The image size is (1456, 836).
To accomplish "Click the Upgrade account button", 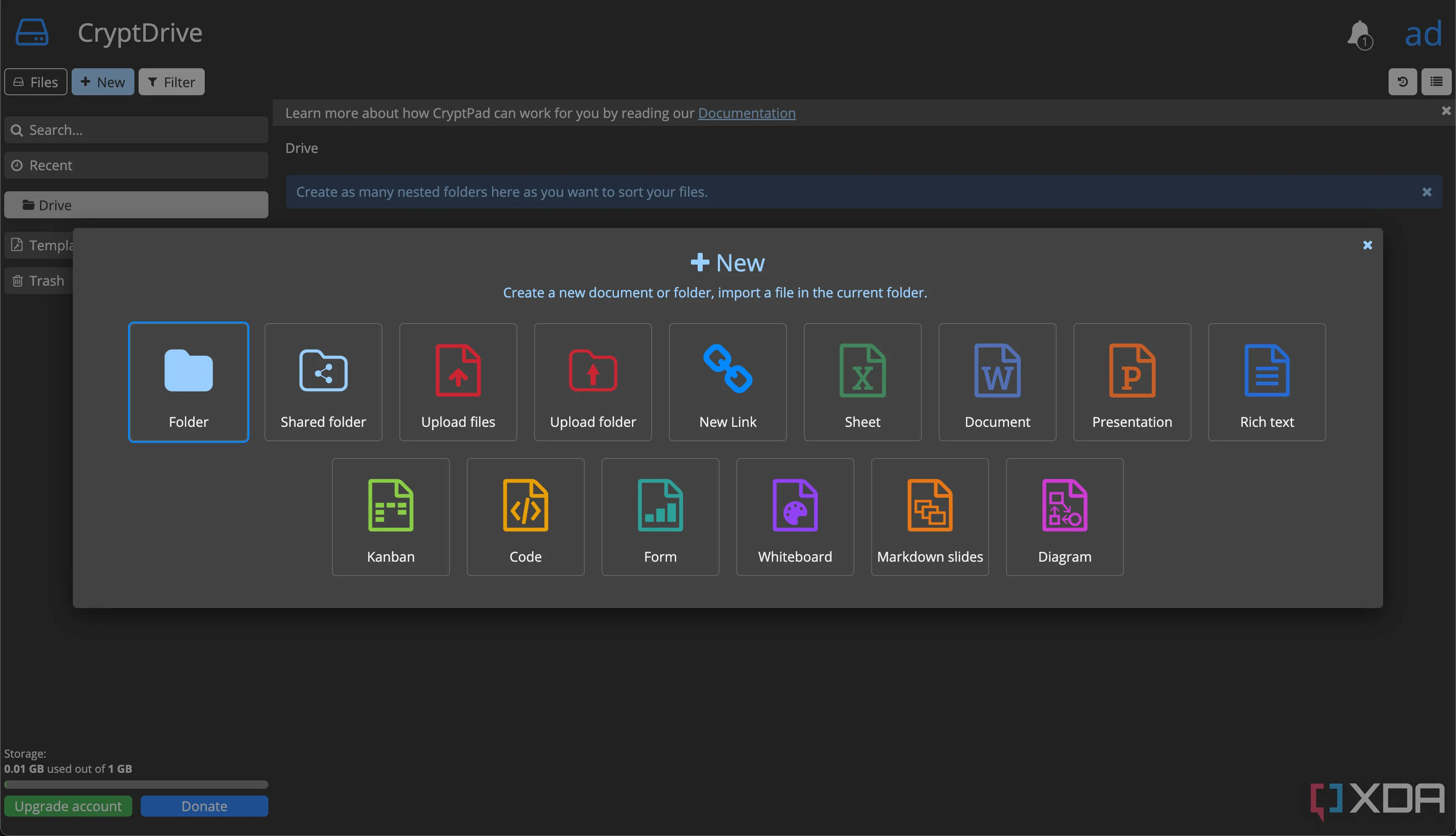I will click(68, 806).
